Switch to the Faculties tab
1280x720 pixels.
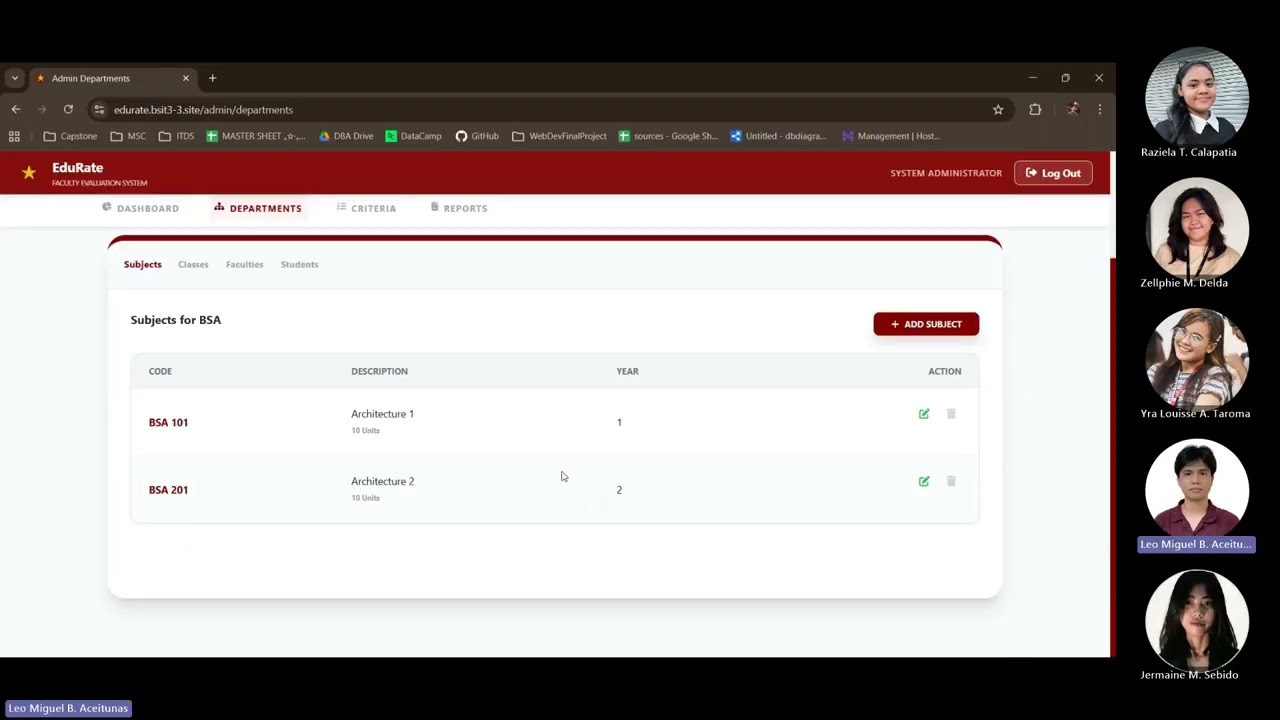point(244,265)
